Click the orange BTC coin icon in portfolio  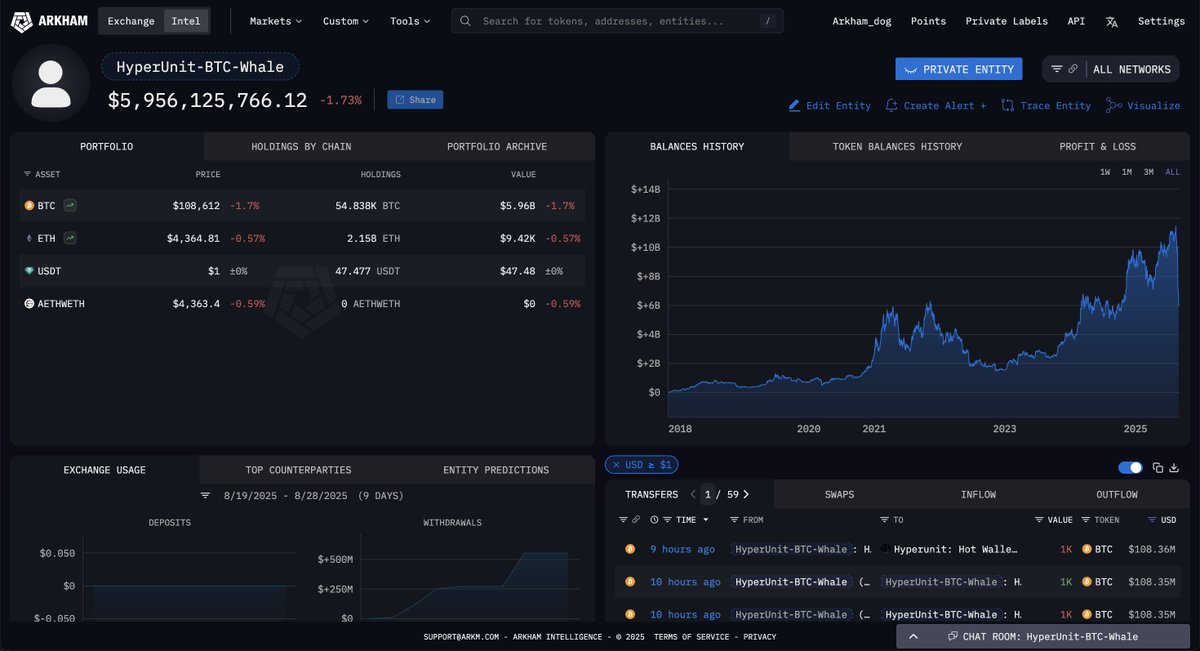point(29,205)
